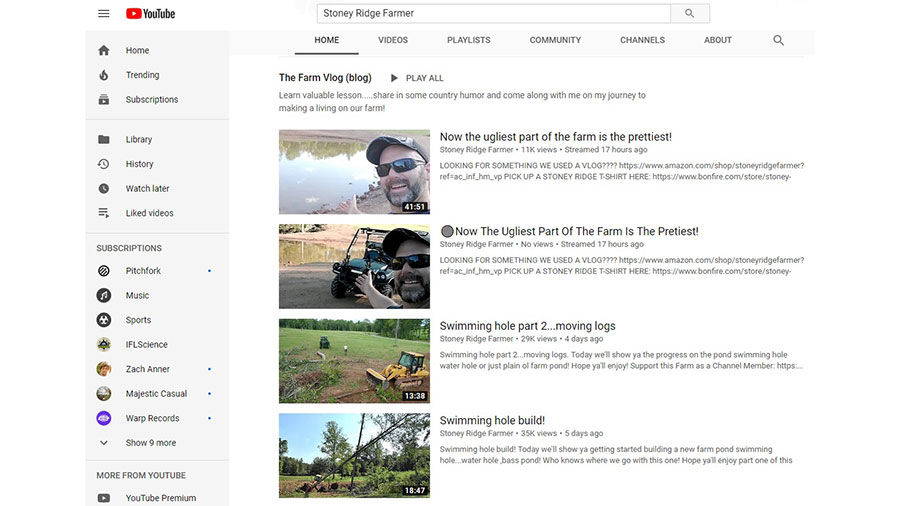The image size is (900, 506).
Task: Open the PLAYLISTS tab
Action: click(x=469, y=40)
